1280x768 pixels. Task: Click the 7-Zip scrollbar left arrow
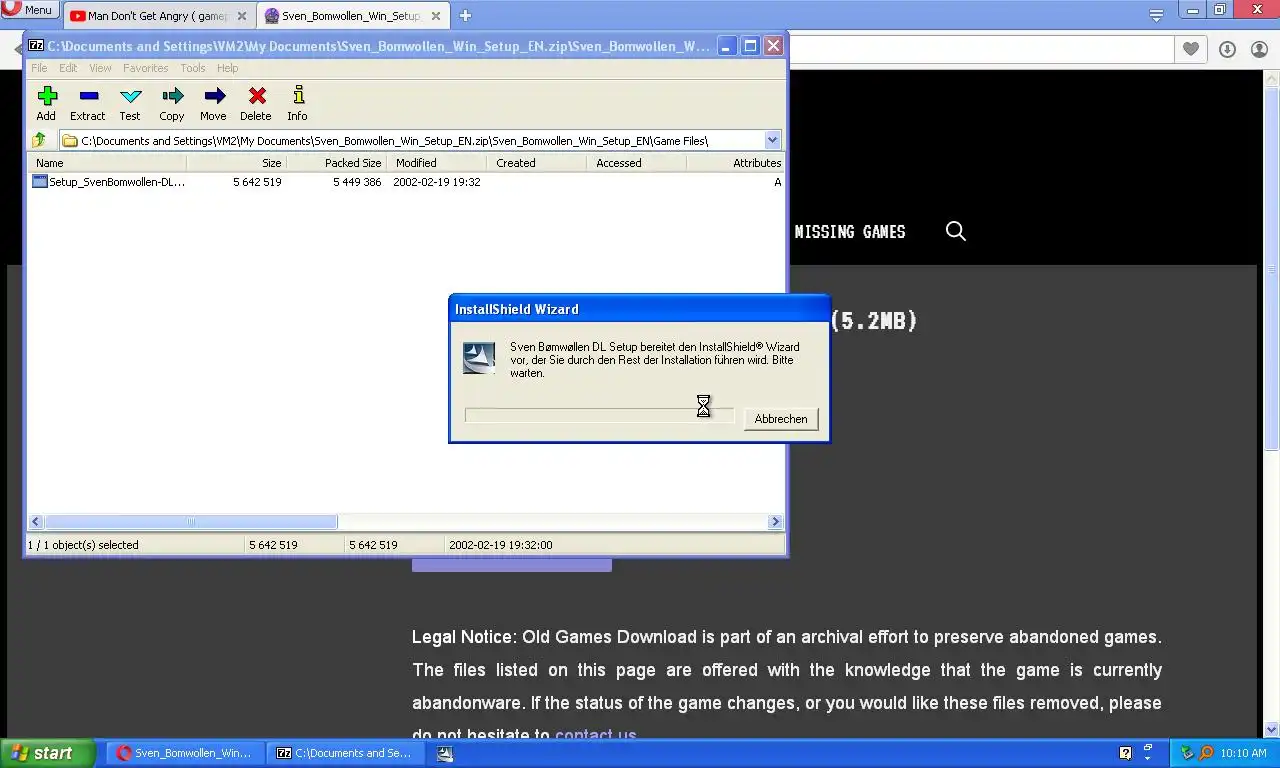click(x=36, y=522)
